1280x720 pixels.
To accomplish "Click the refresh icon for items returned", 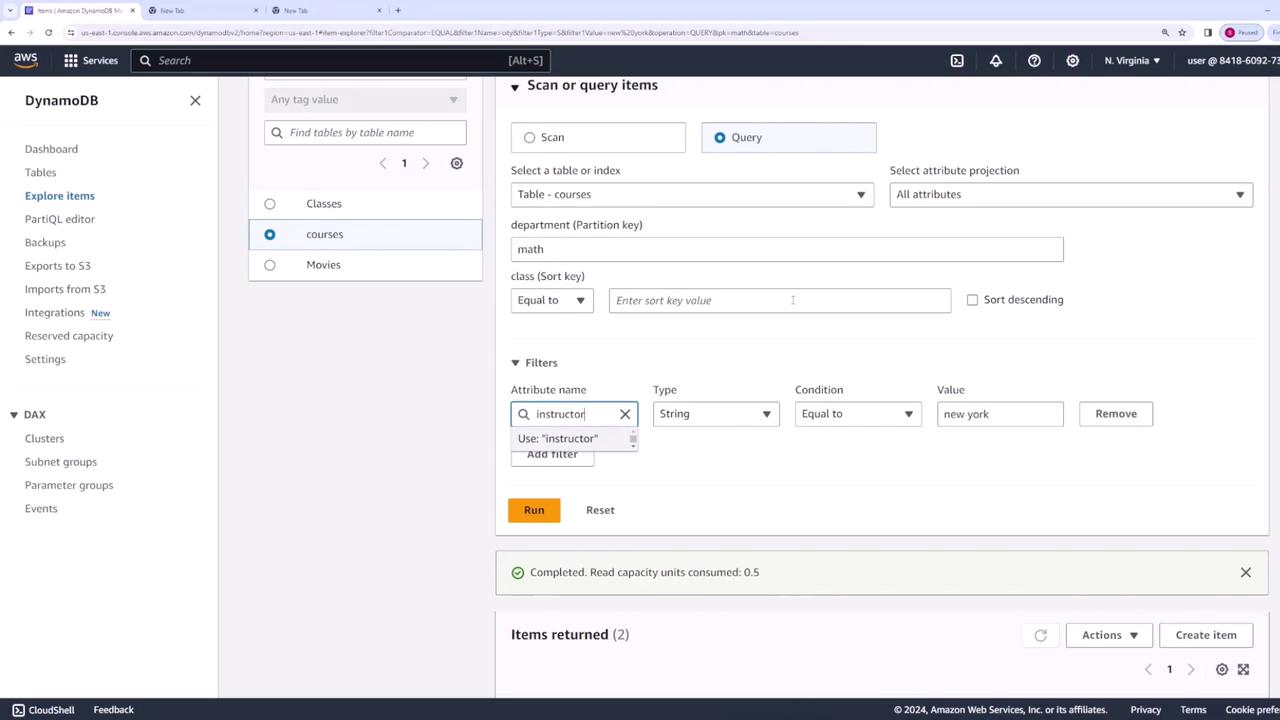I will pyautogui.click(x=1040, y=635).
